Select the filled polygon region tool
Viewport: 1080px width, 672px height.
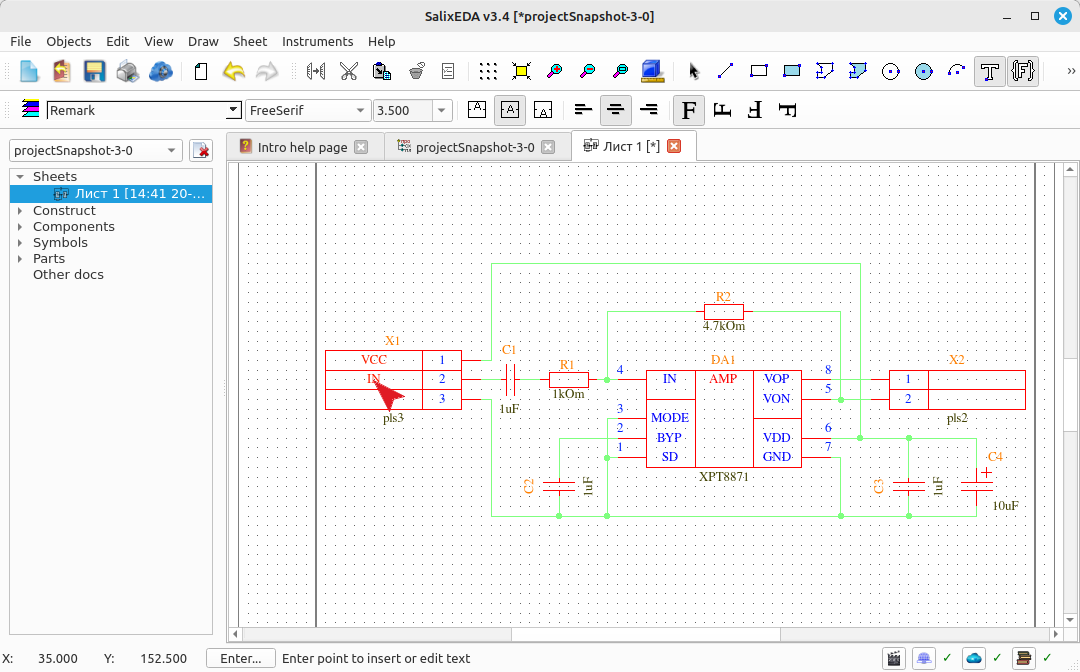pos(858,71)
